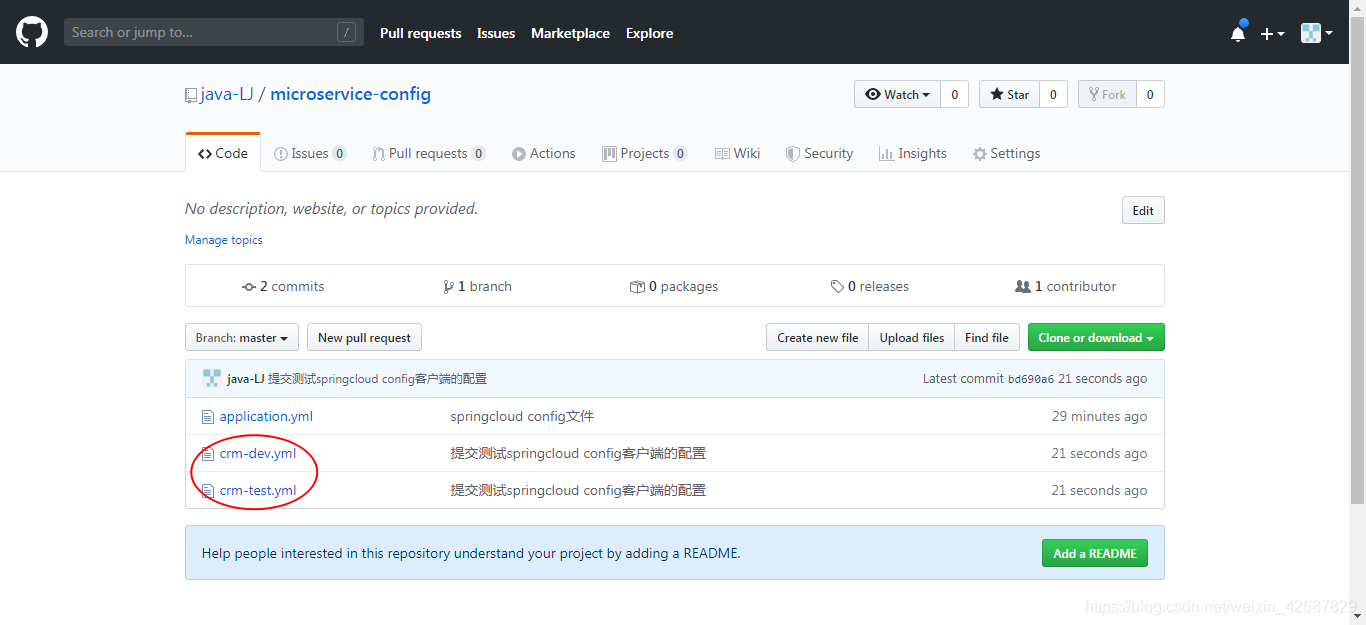Click Edit description button
Viewport: 1366px width, 625px height.
point(1143,210)
